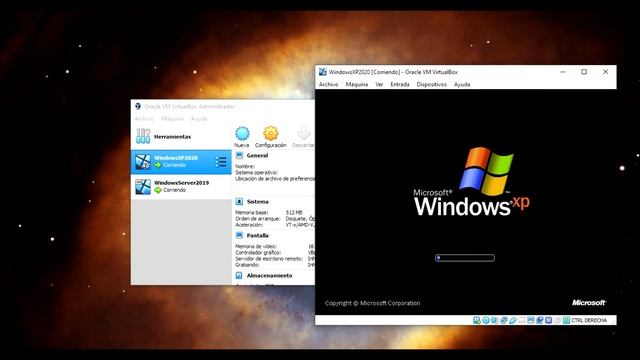Click the 'CTRL DERECHA' host key text
The image size is (640, 360).
click(589, 320)
